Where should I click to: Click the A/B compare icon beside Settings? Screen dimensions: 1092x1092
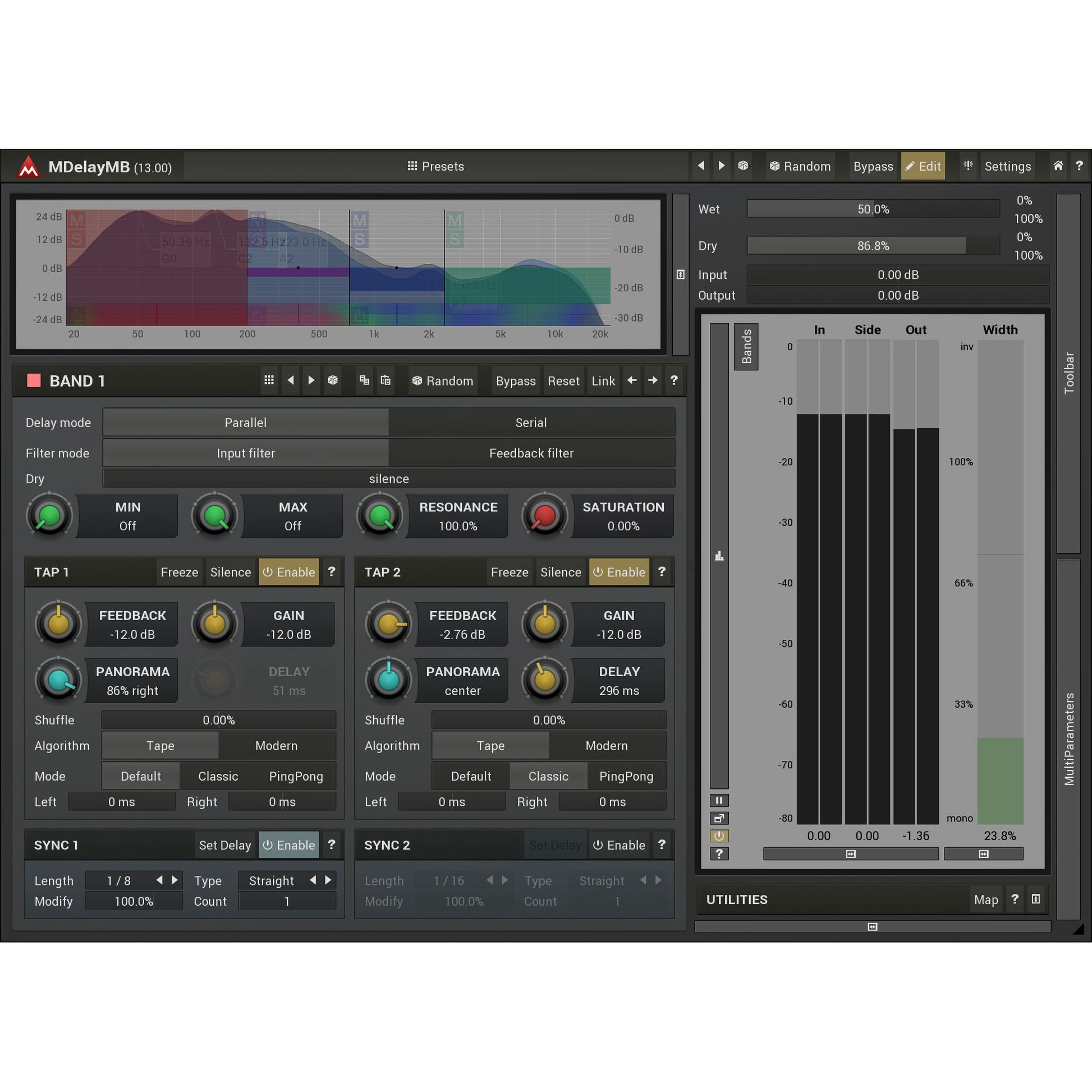click(968, 166)
